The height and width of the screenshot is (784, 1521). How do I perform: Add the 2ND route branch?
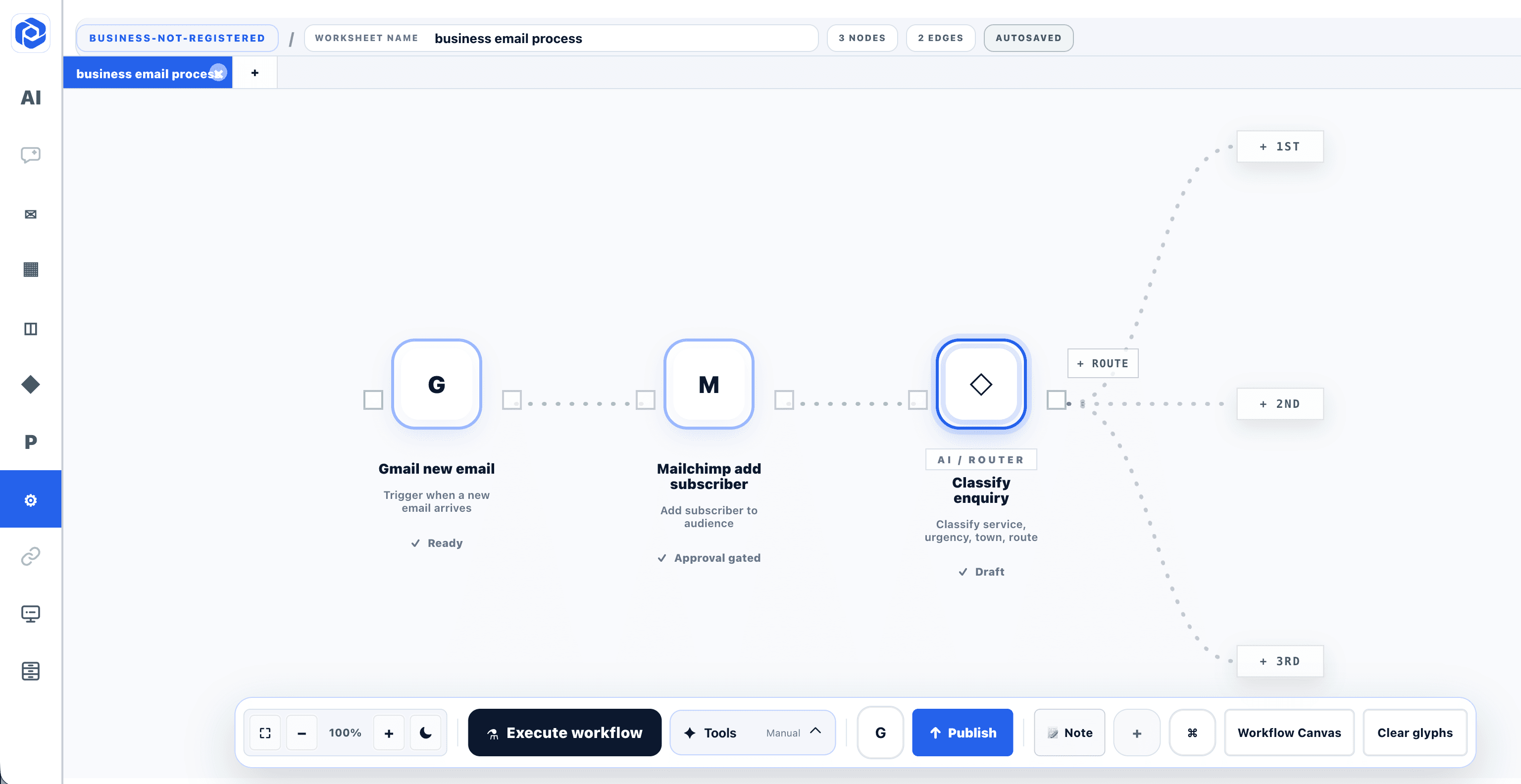1279,404
